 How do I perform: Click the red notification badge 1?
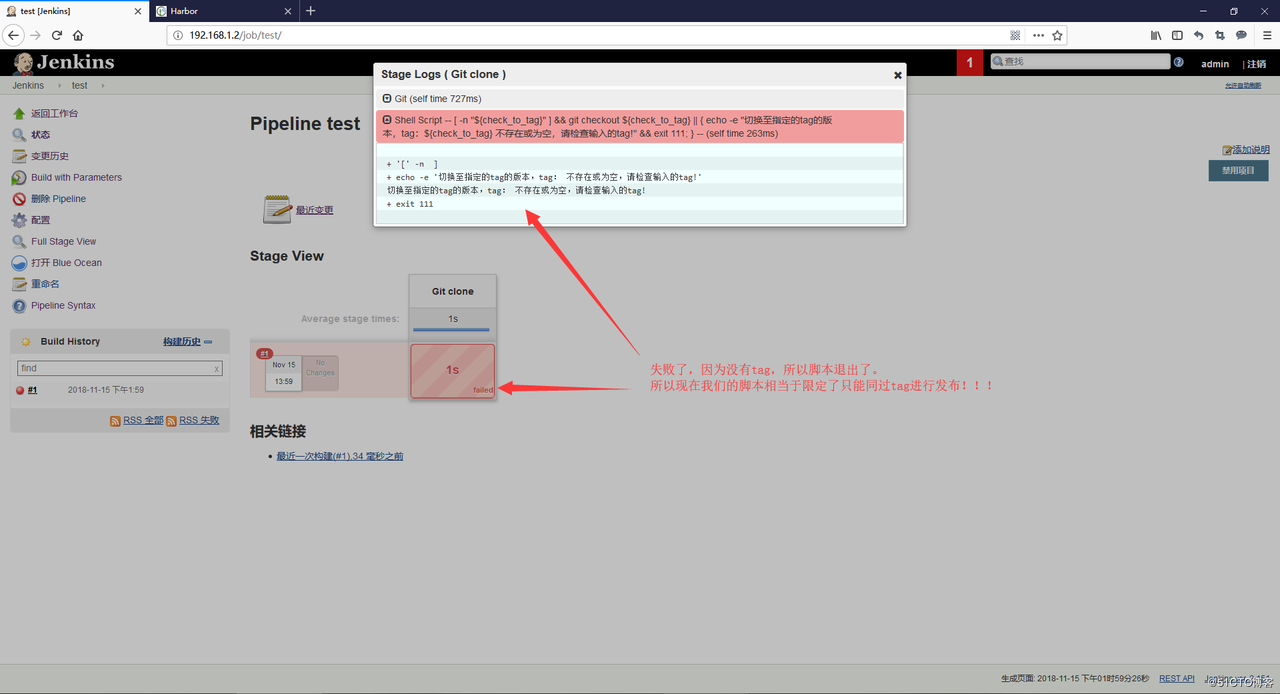(969, 62)
